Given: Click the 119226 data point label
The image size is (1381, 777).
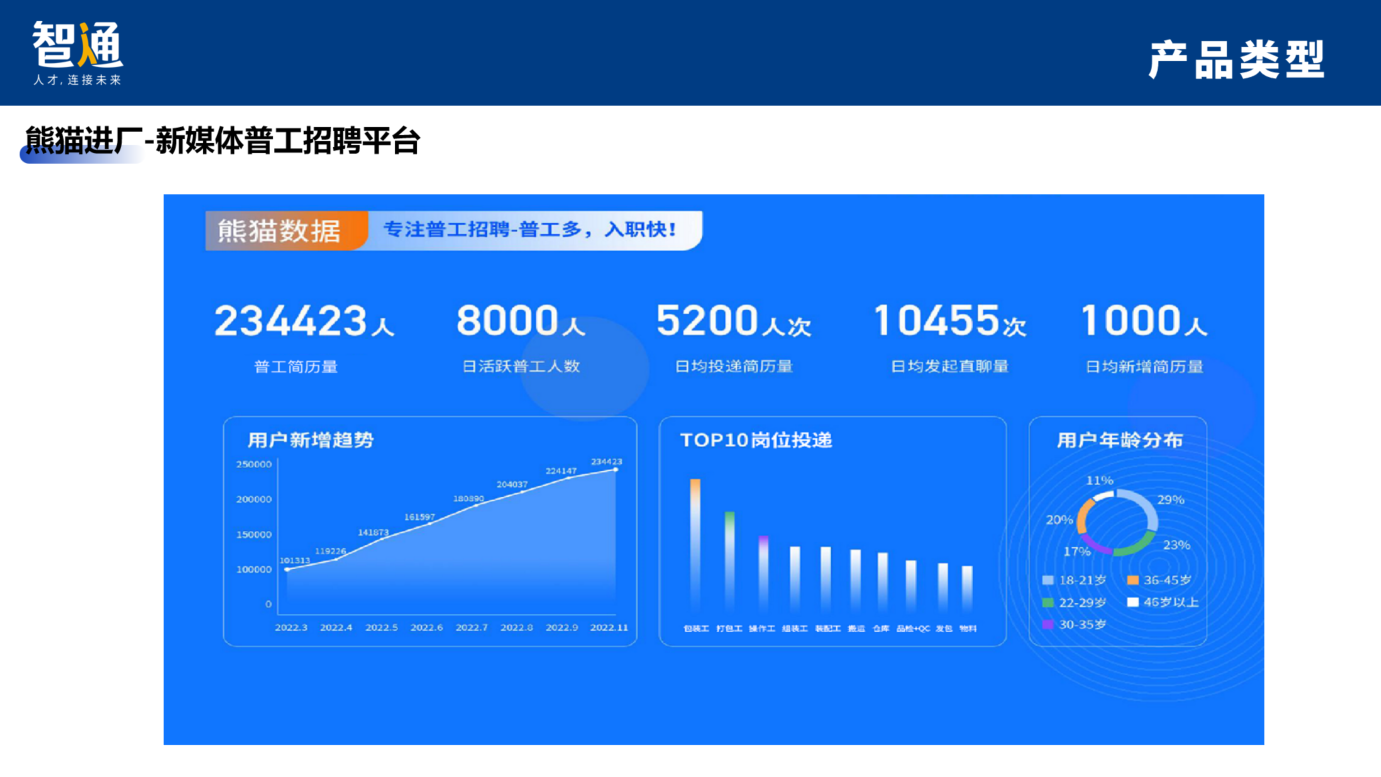Looking at the screenshot, I should coord(330,551).
